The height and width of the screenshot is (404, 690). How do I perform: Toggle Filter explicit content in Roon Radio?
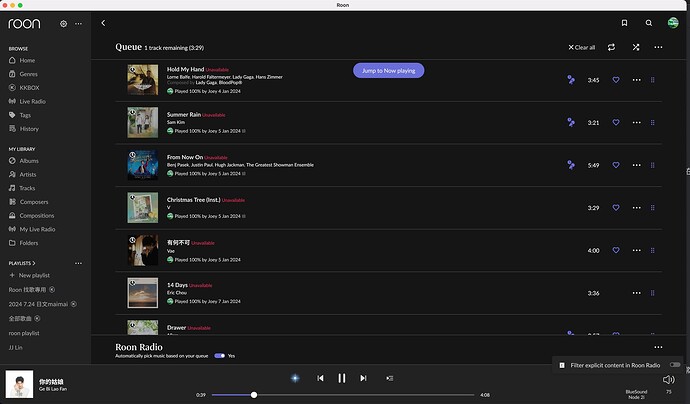pyautogui.click(x=675, y=365)
